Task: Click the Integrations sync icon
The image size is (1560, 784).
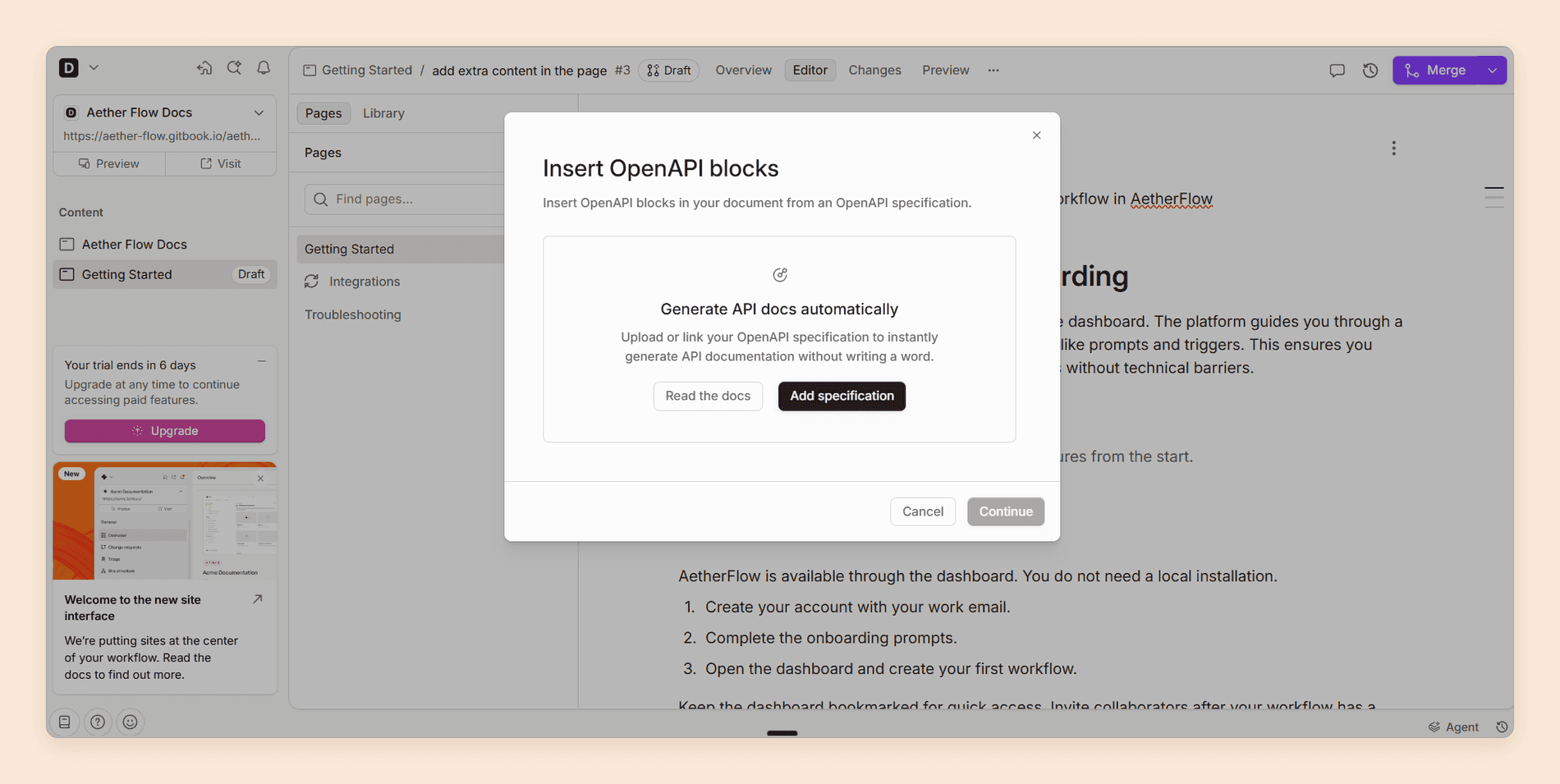Action: point(312,282)
